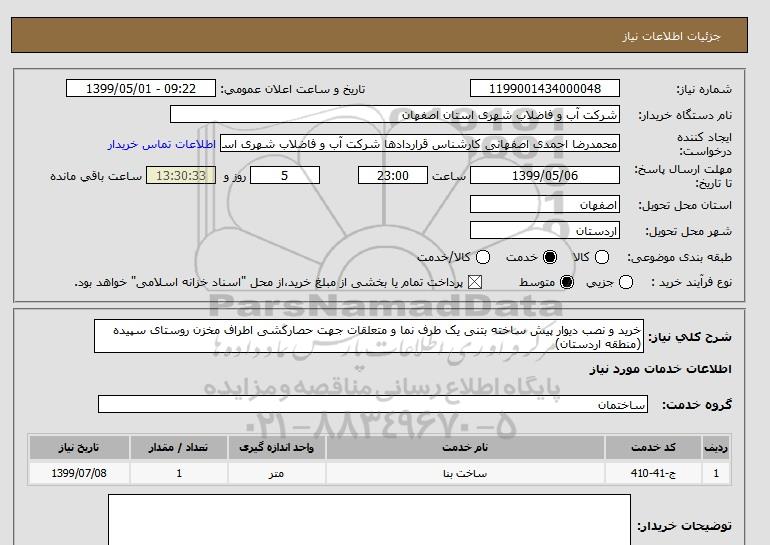Click the تاریخ نیاز column header

(79, 447)
